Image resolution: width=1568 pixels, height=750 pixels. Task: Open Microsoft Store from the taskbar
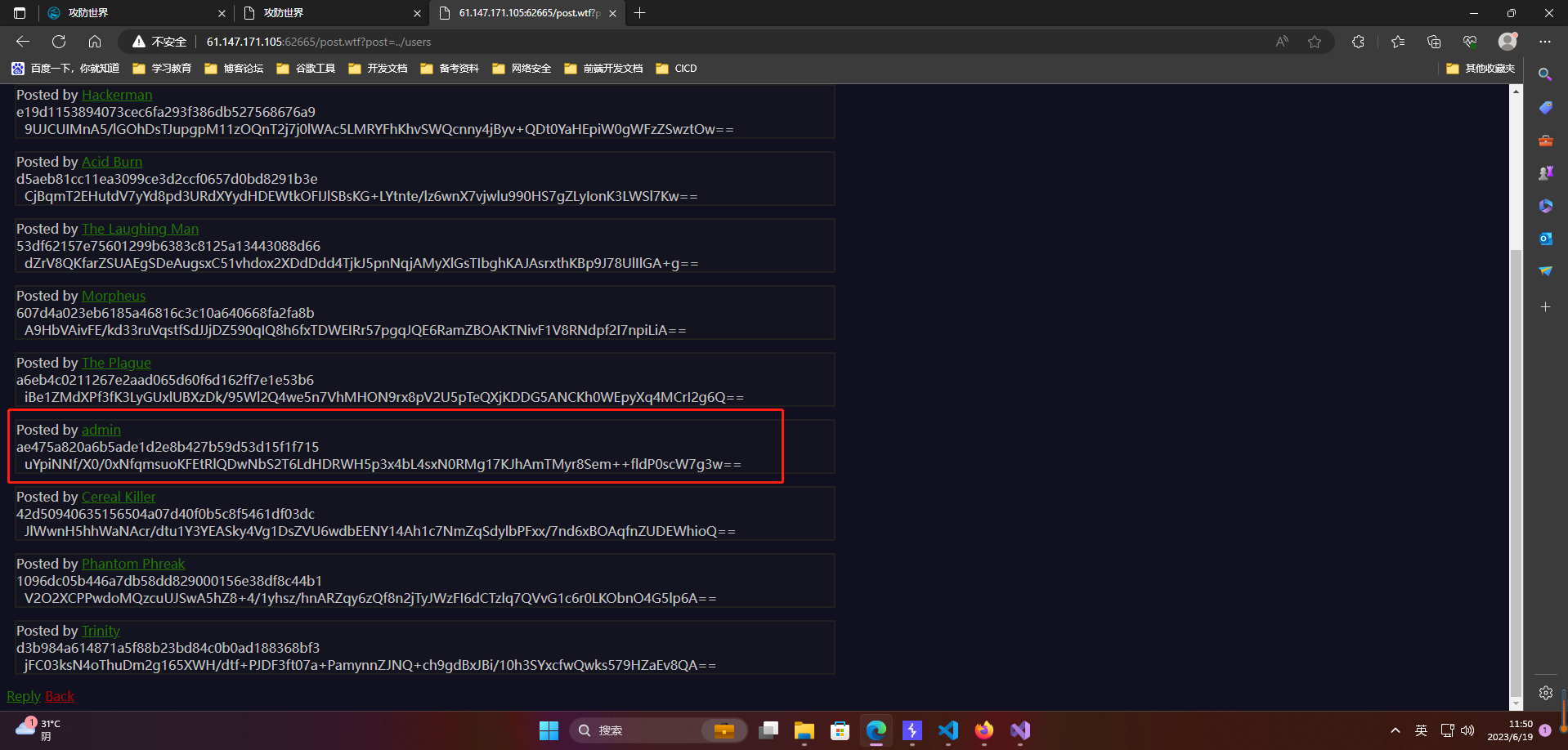click(x=840, y=730)
